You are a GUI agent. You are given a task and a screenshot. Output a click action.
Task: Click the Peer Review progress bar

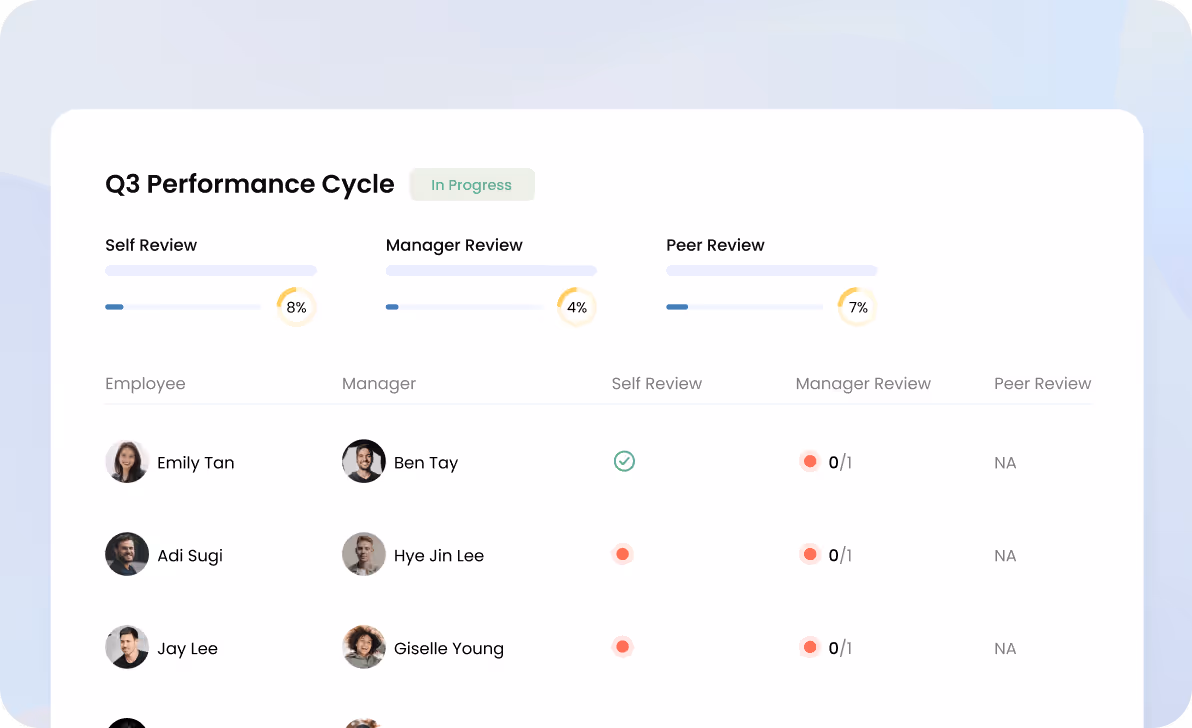(x=744, y=307)
